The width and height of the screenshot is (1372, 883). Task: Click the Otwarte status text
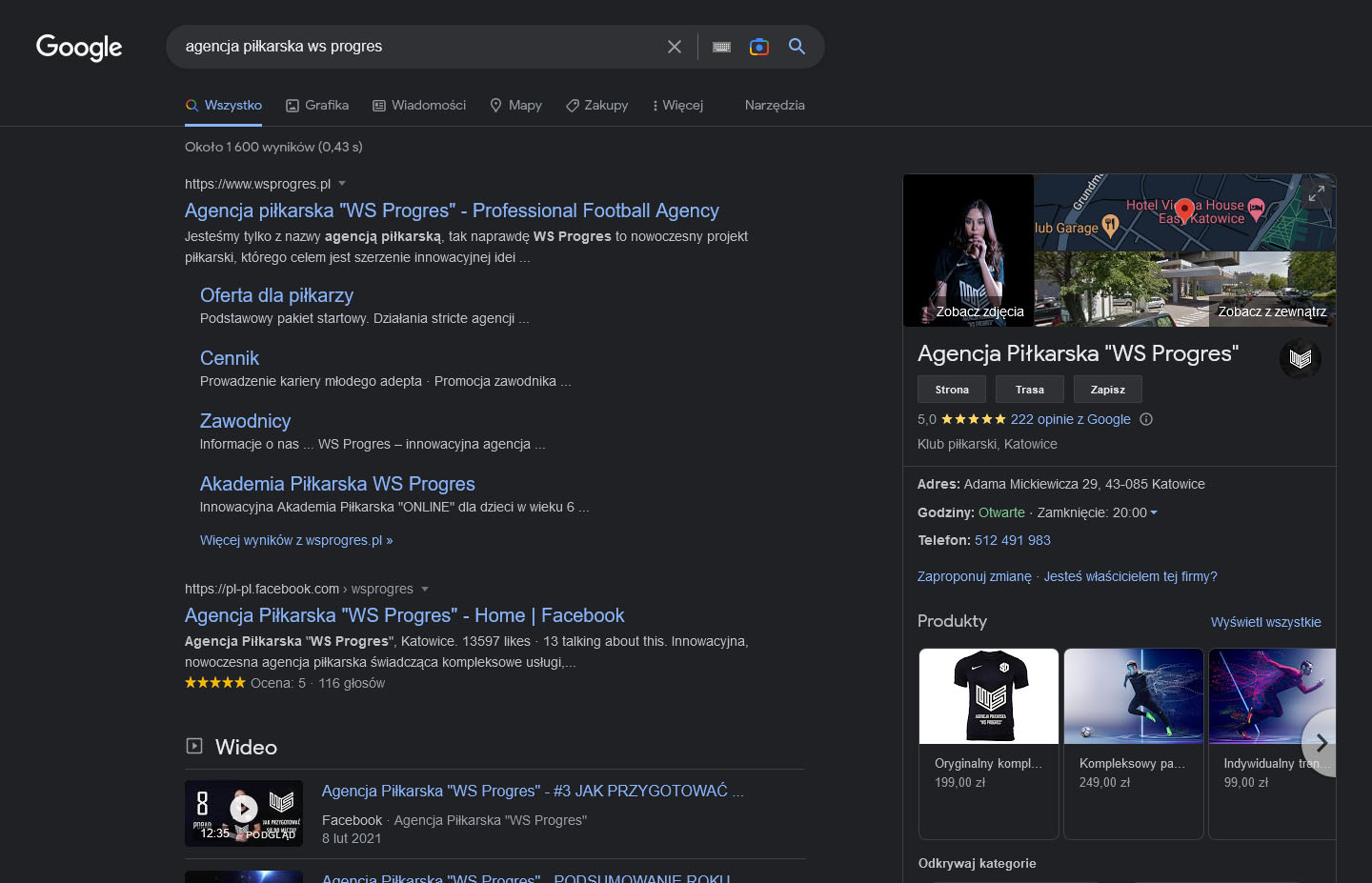(x=1001, y=512)
